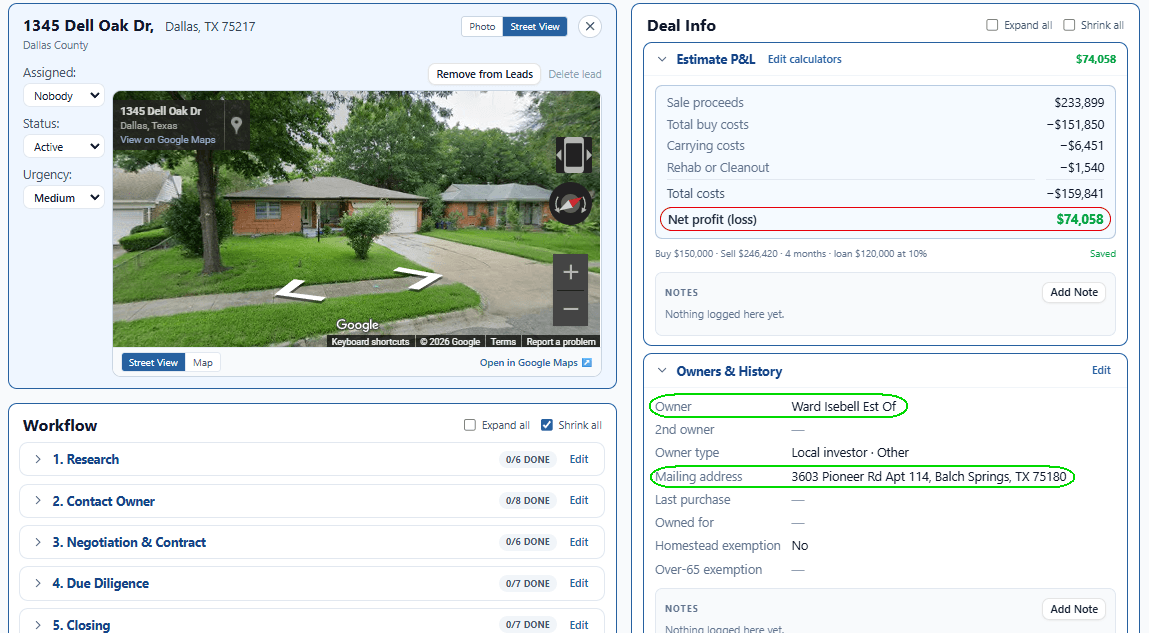
Task: Select the top Street View toggle button
Action: tap(535, 26)
